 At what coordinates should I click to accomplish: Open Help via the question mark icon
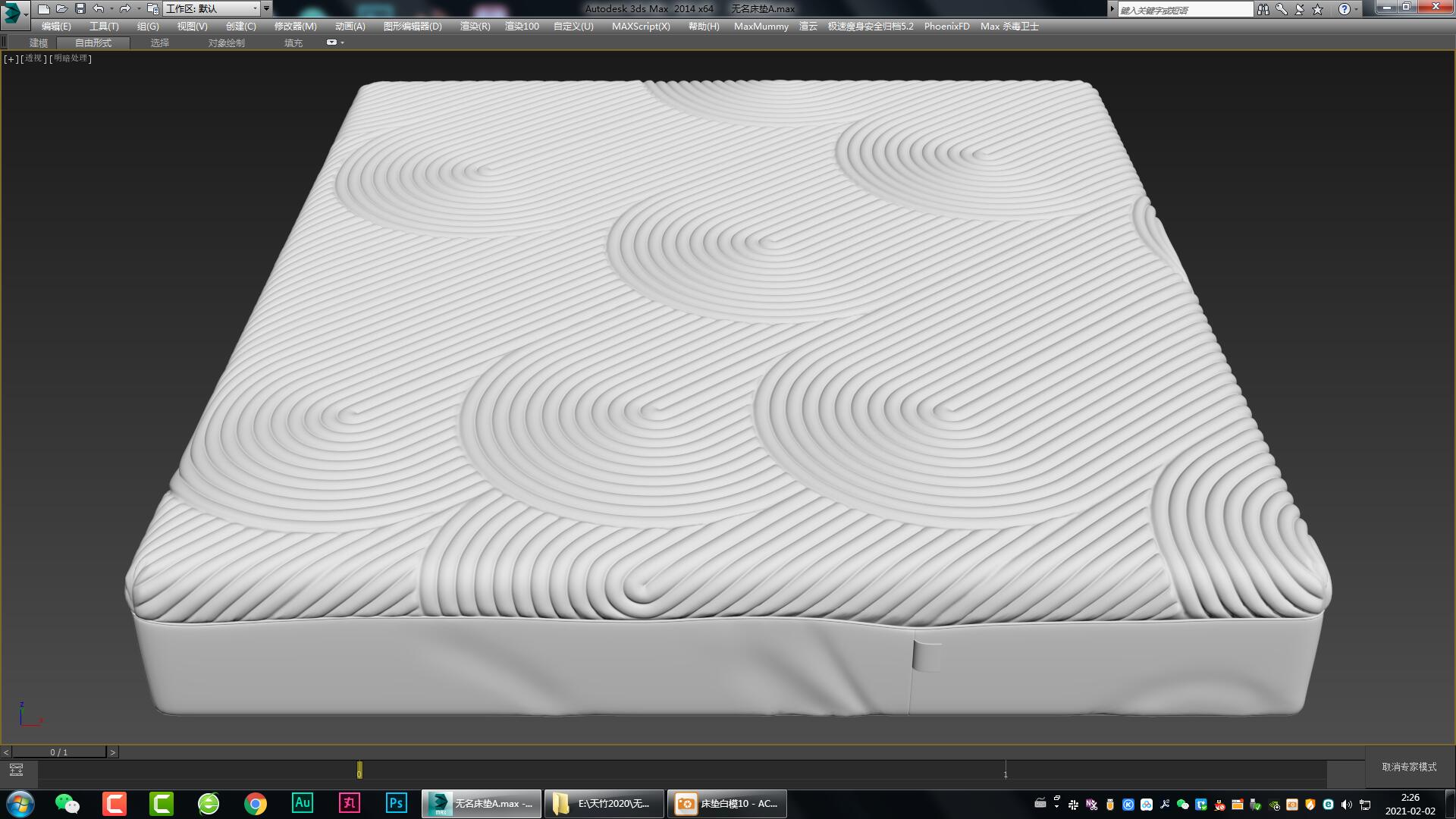coord(1345,8)
